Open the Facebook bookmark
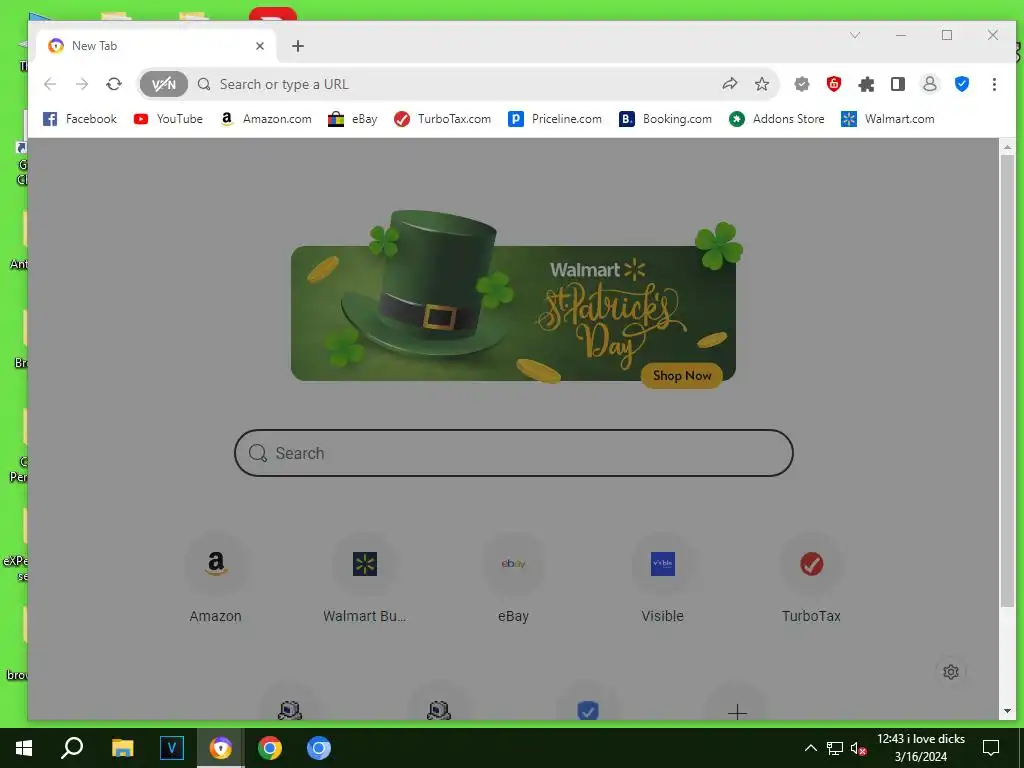Image resolution: width=1024 pixels, height=768 pixels. [80, 119]
